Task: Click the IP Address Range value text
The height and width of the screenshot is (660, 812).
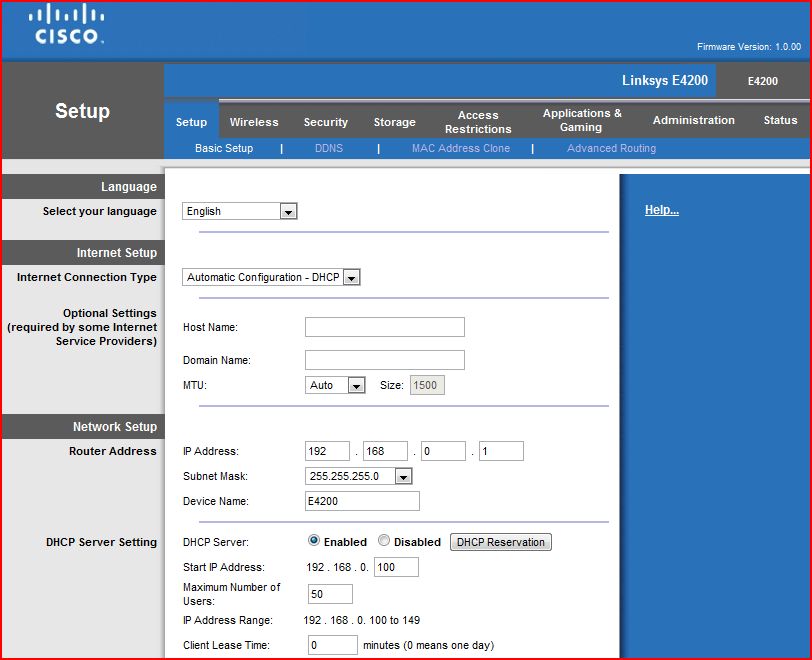Action: (361, 620)
